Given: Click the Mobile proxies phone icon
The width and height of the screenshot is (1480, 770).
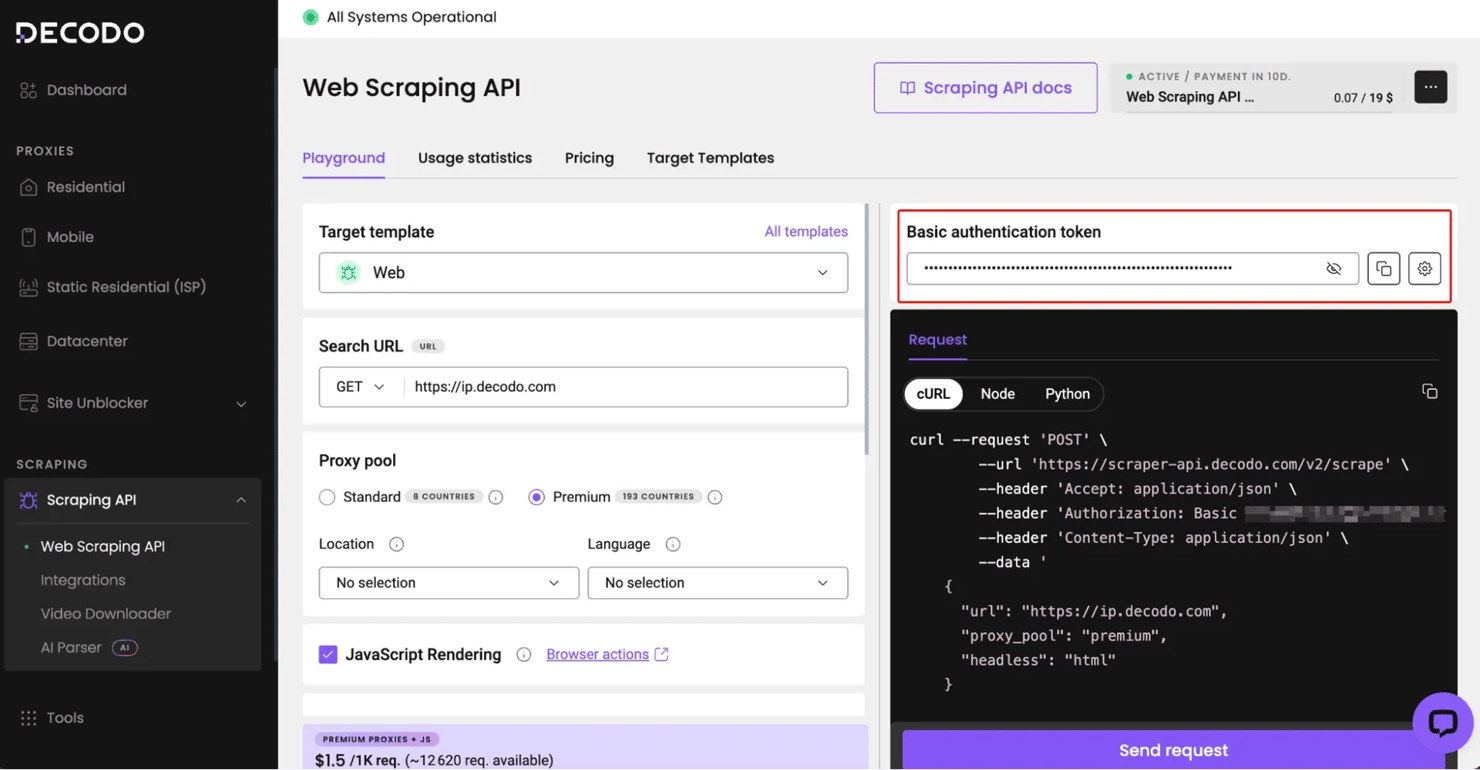Looking at the screenshot, I should [28, 237].
